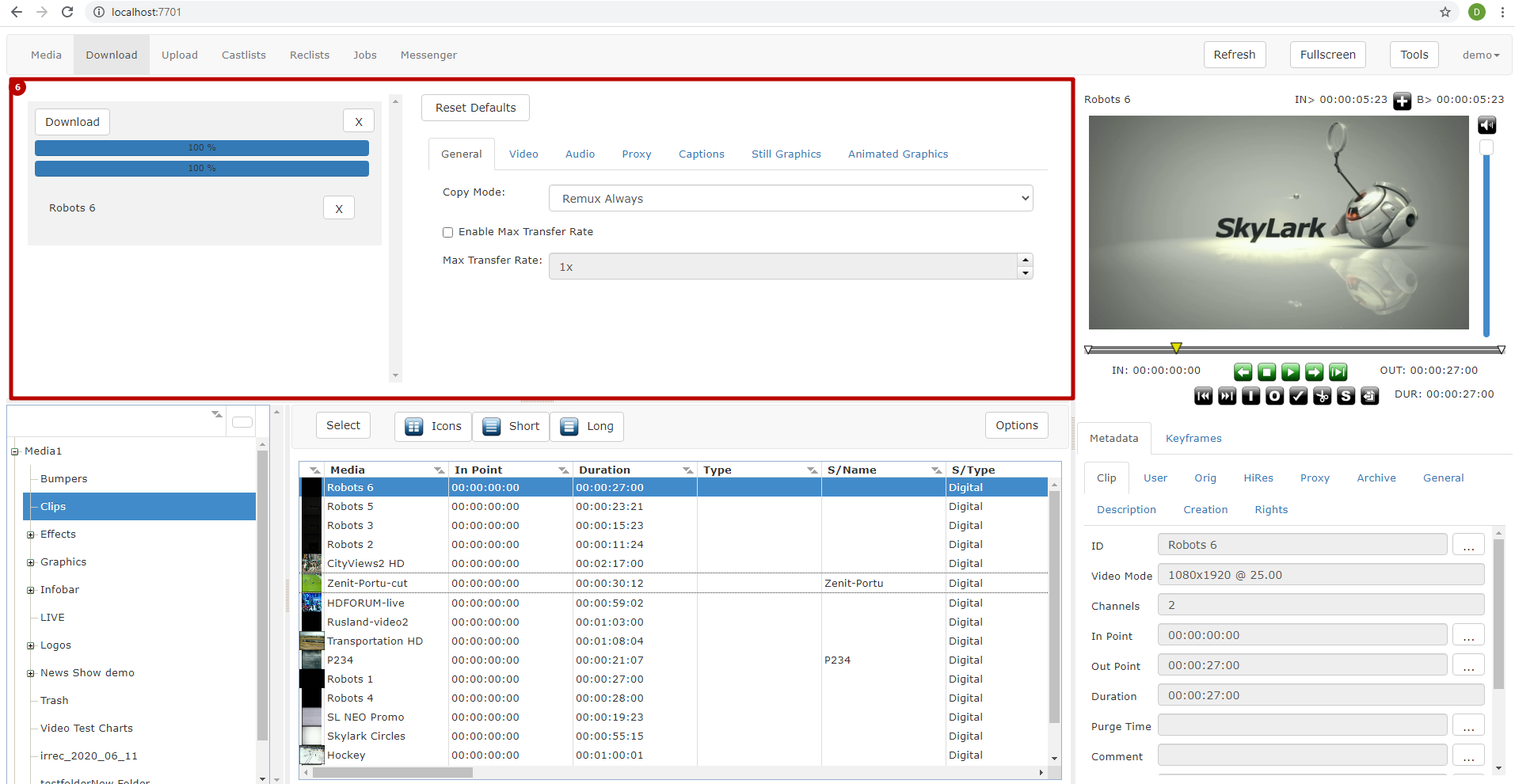Increase Max Transfer Rate with up stepper
Image resolution: width=1515 pixels, height=784 pixels.
(1026, 260)
